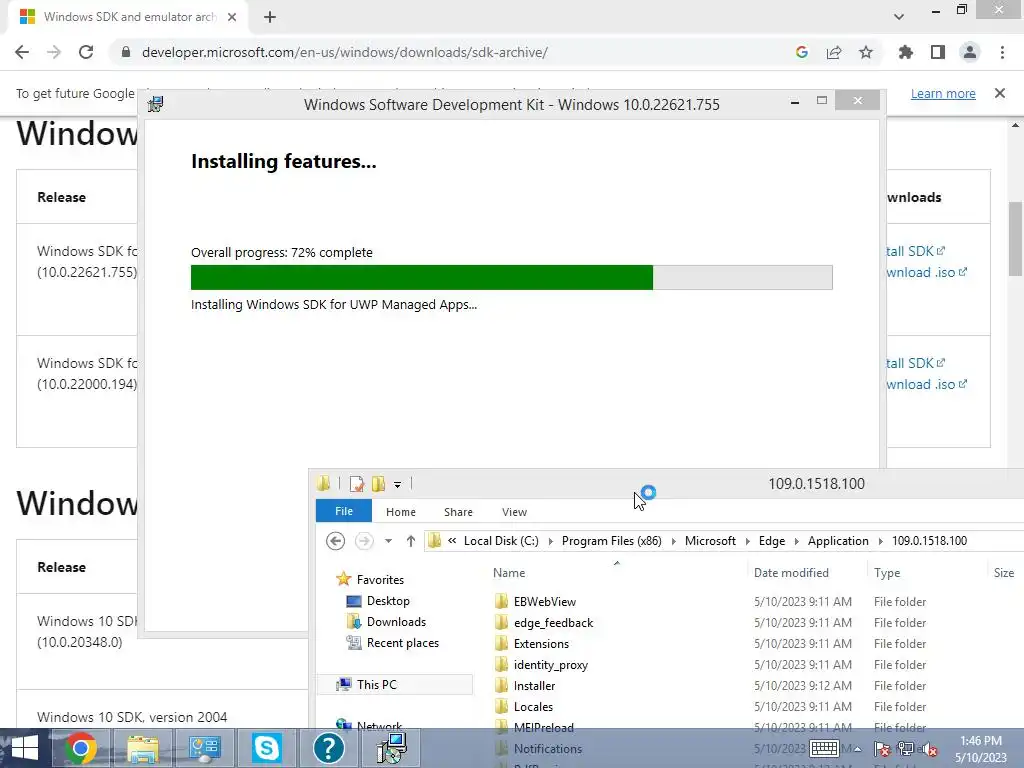
Task: Open Chrome profile avatar
Action: pyautogui.click(x=970, y=52)
